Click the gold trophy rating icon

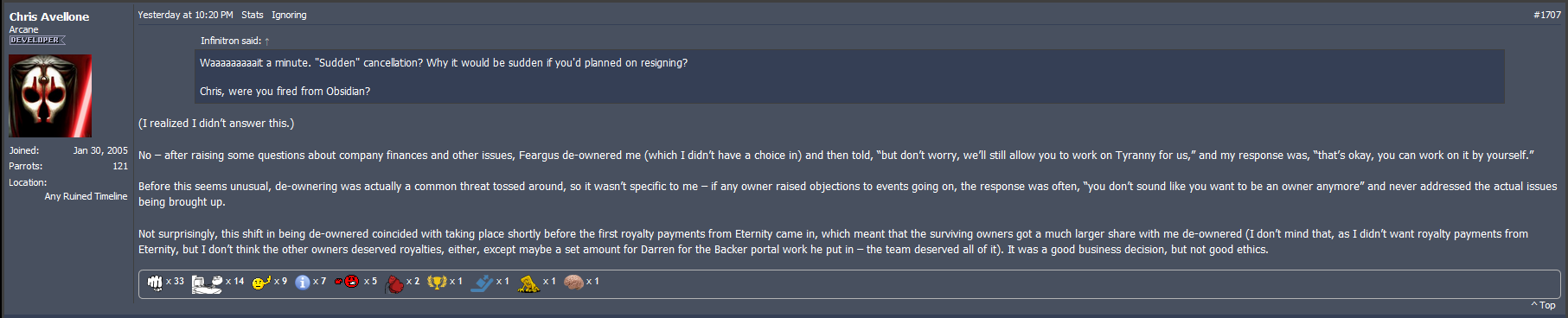pyautogui.click(x=437, y=282)
